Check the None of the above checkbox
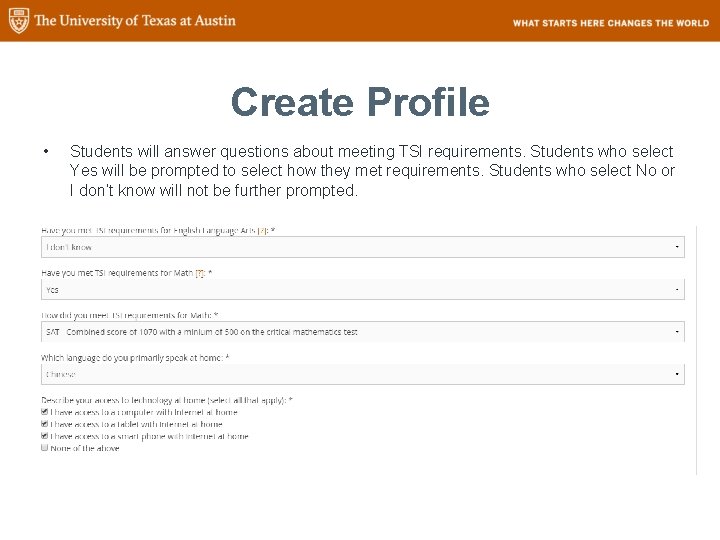The width and height of the screenshot is (720, 540). pyautogui.click(x=45, y=448)
